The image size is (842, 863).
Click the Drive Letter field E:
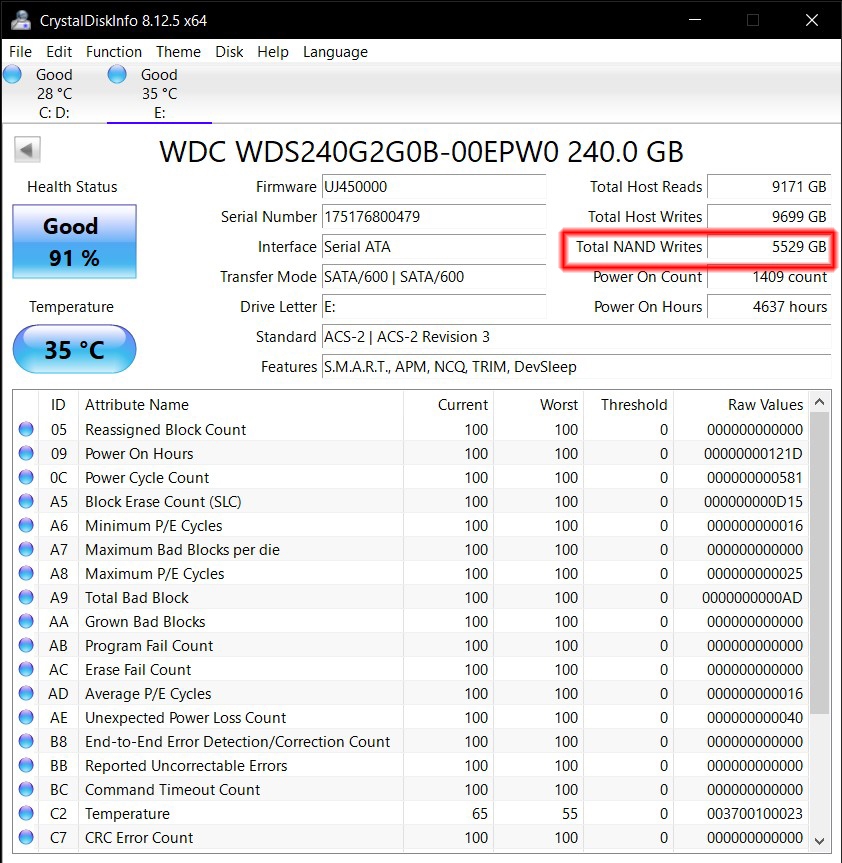click(434, 307)
